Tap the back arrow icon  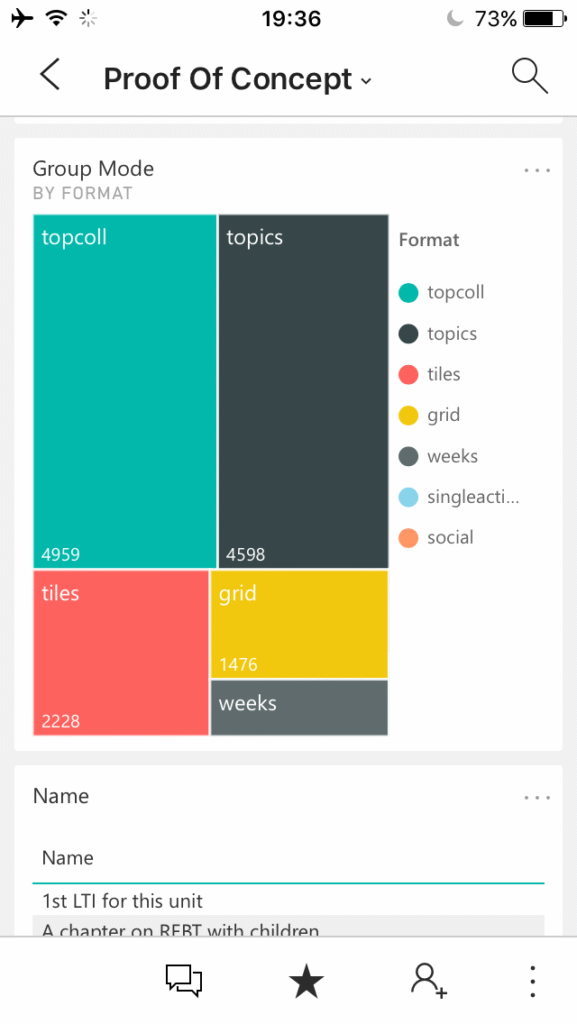pyautogui.click(x=50, y=74)
